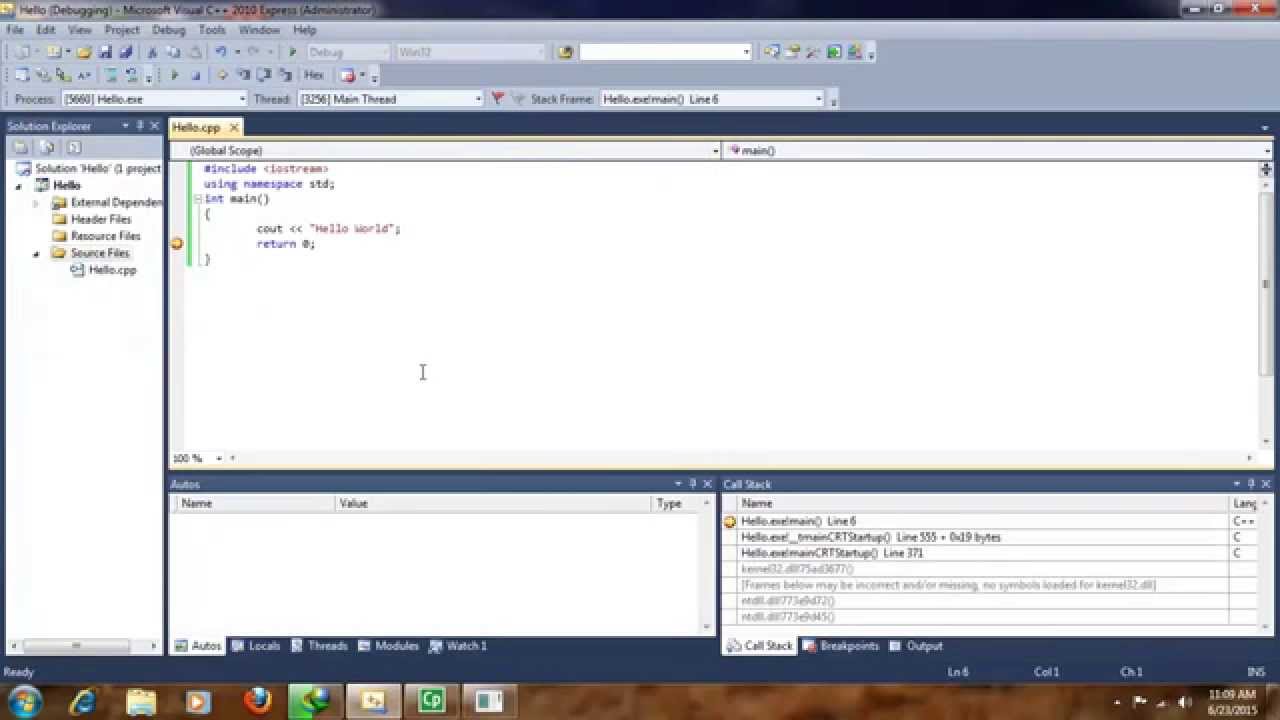Click the Name column header in Autos

pos(254,503)
